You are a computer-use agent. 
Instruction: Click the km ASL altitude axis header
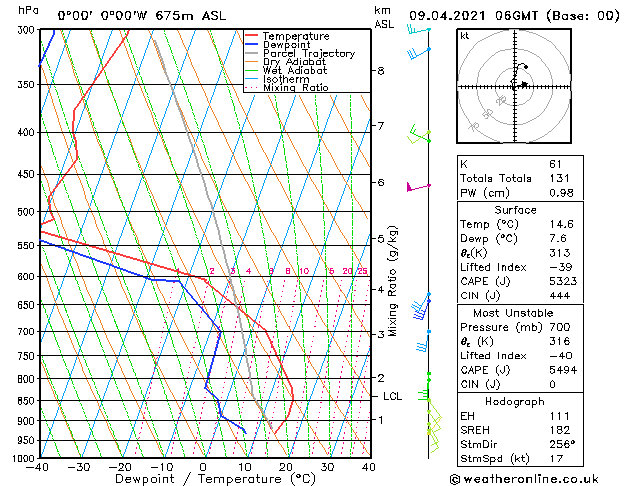pos(384,17)
